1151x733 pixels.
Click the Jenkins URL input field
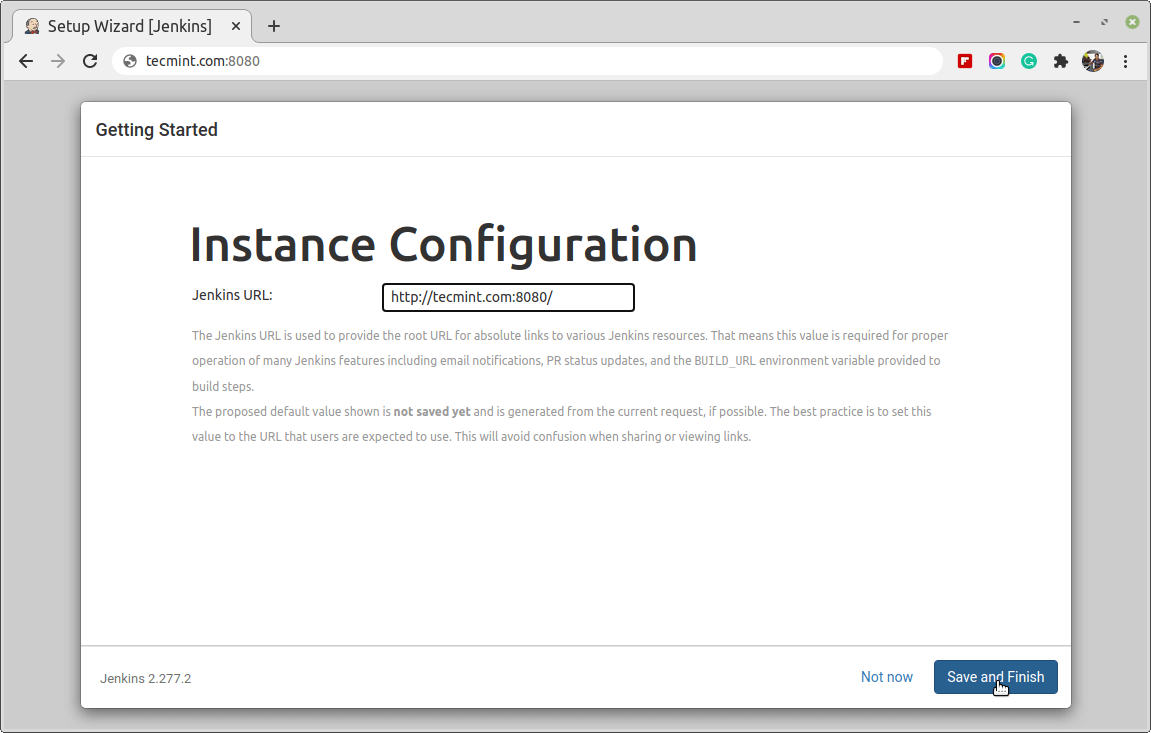click(x=508, y=297)
